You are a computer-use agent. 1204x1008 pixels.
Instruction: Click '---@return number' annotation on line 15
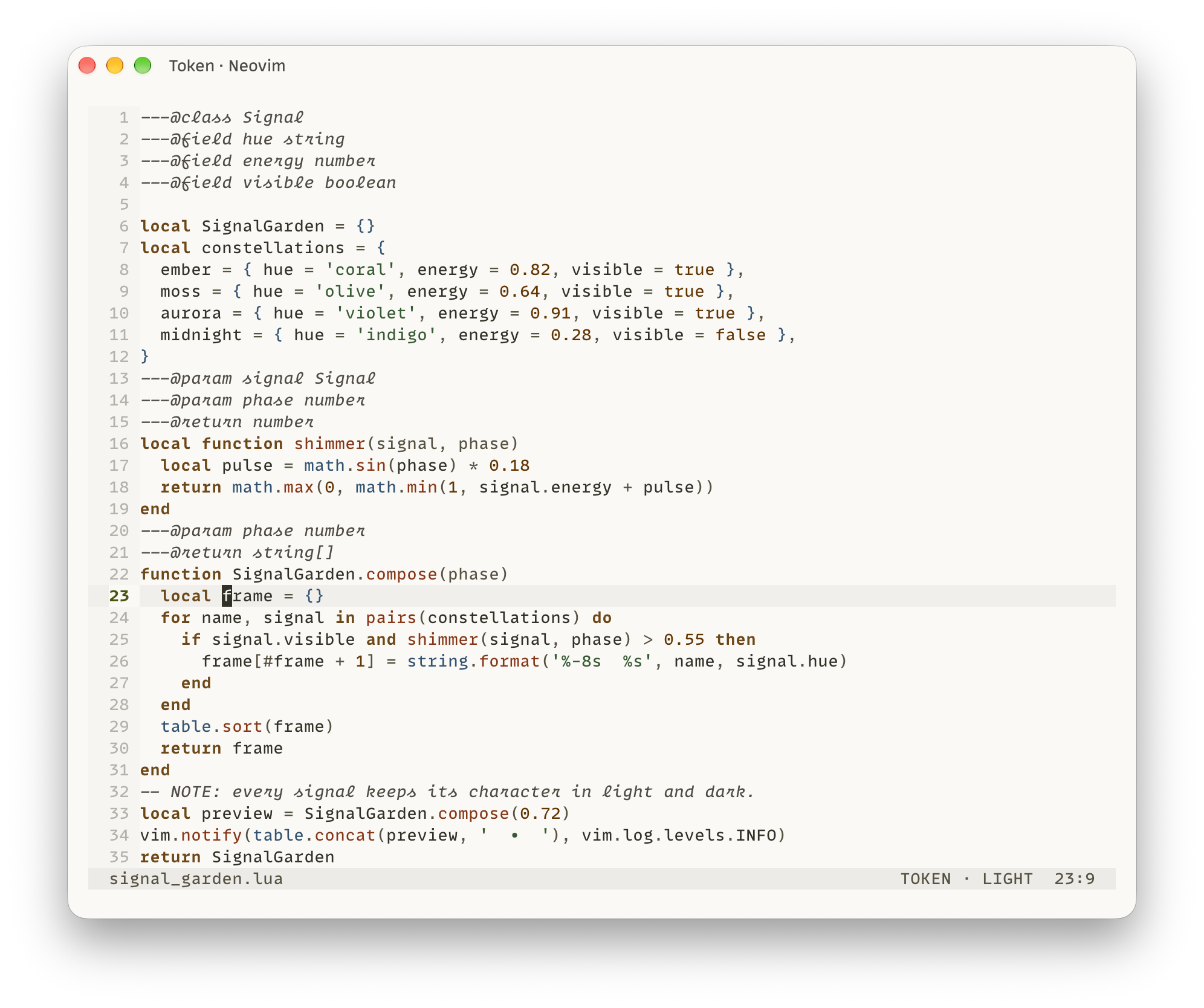(x=227, y=422)
